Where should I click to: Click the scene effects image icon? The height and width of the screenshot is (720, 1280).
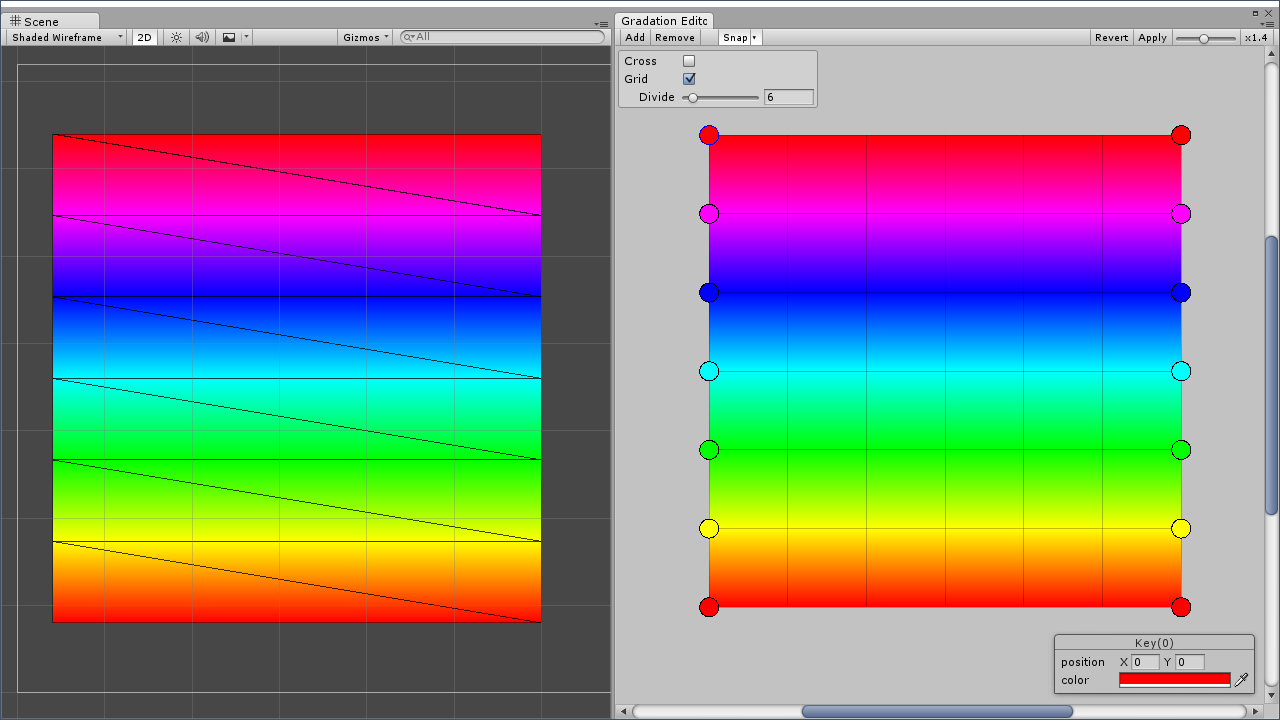(x=229, y=37)
